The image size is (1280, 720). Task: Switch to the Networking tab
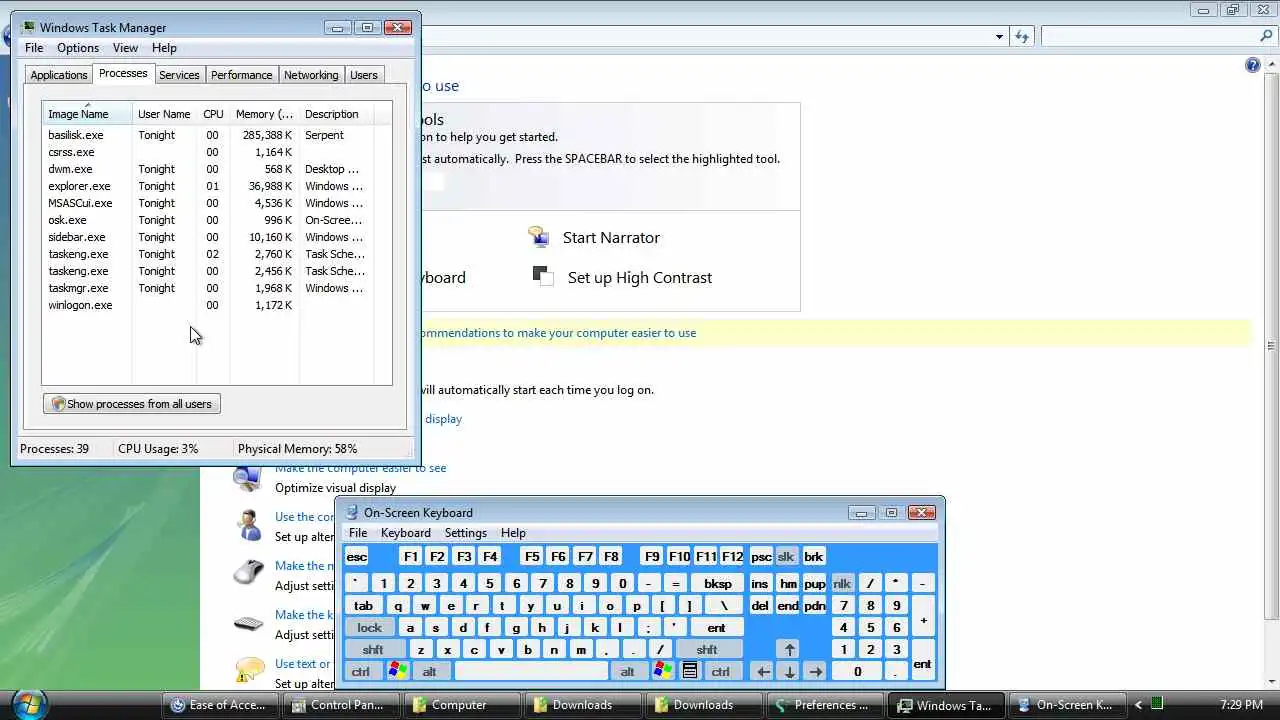pos(311,75)
